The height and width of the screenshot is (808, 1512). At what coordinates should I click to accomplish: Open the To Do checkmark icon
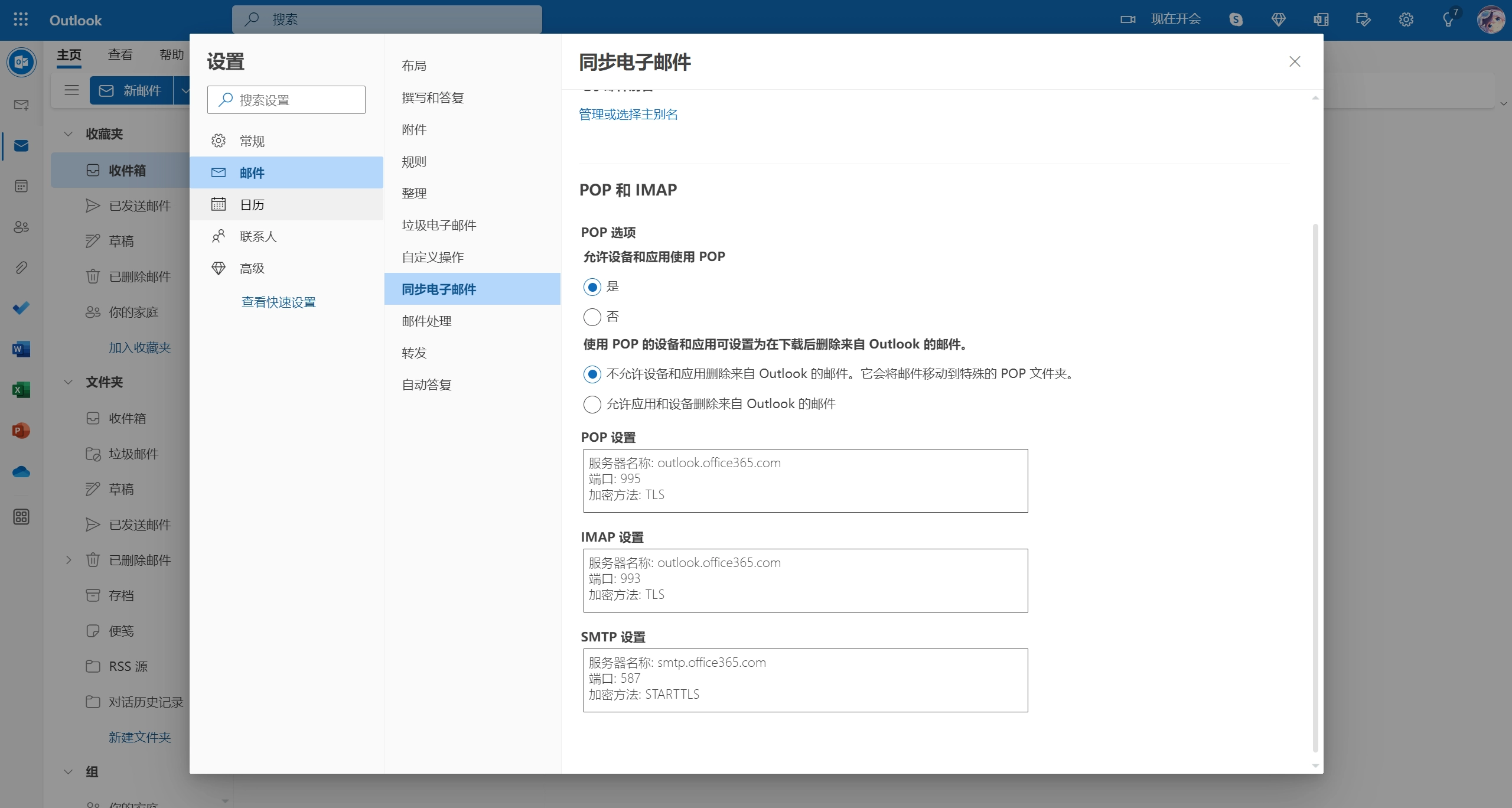(x=21, y=308)
